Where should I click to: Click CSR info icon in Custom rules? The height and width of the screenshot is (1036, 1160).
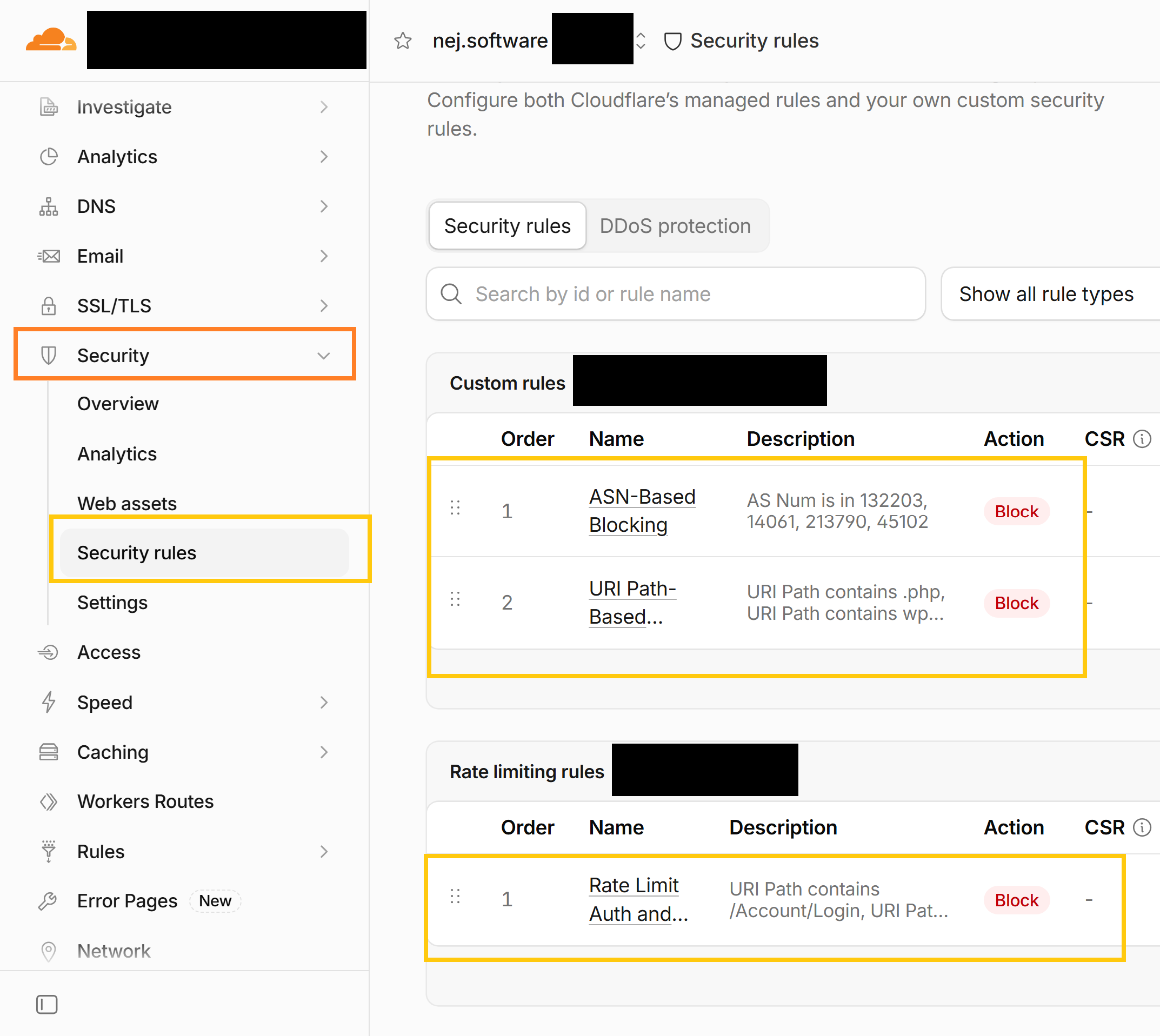(x=1142, y=439)
